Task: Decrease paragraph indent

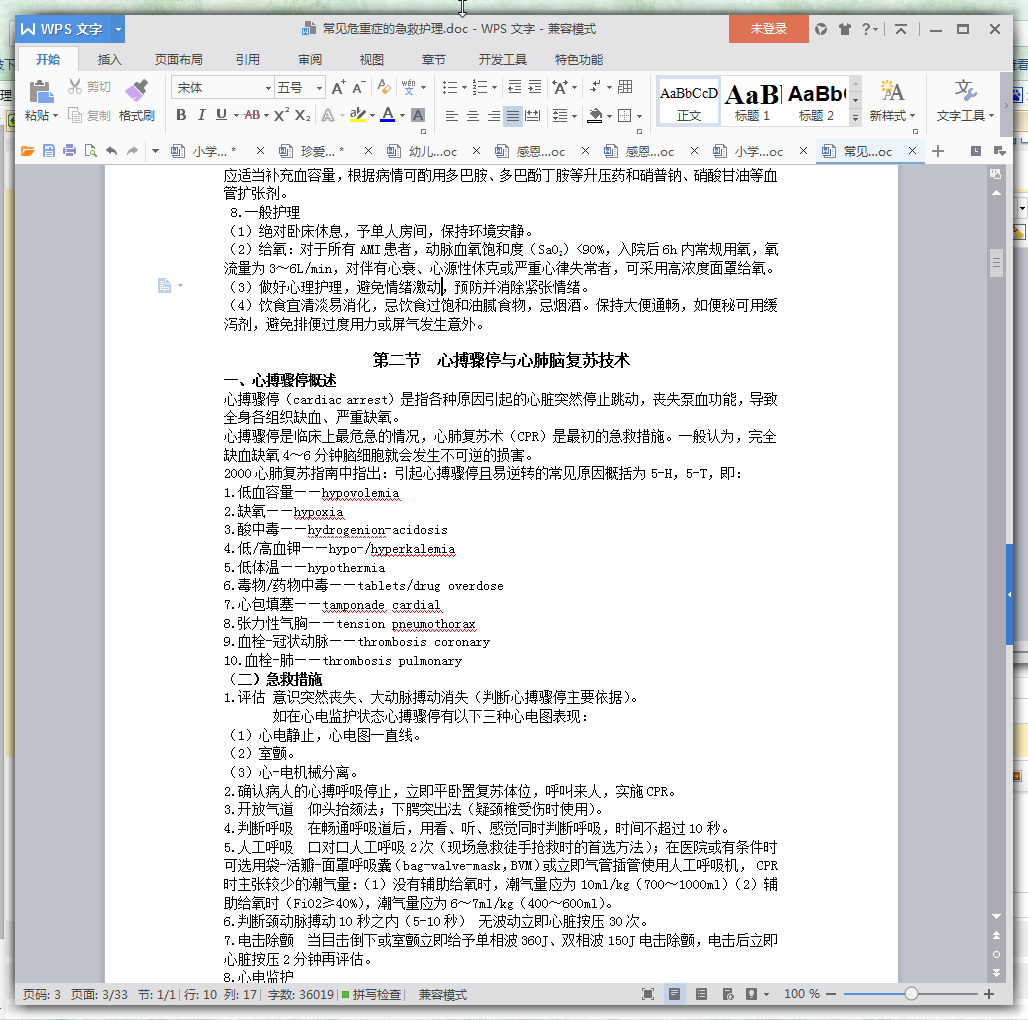Action: pos(515,87)
